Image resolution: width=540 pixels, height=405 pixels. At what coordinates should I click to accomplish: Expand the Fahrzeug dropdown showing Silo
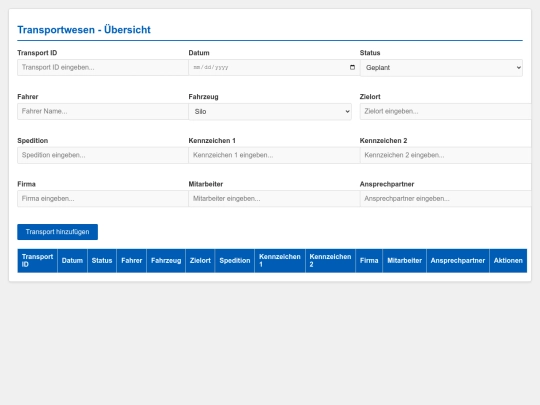tap(270, 112)
